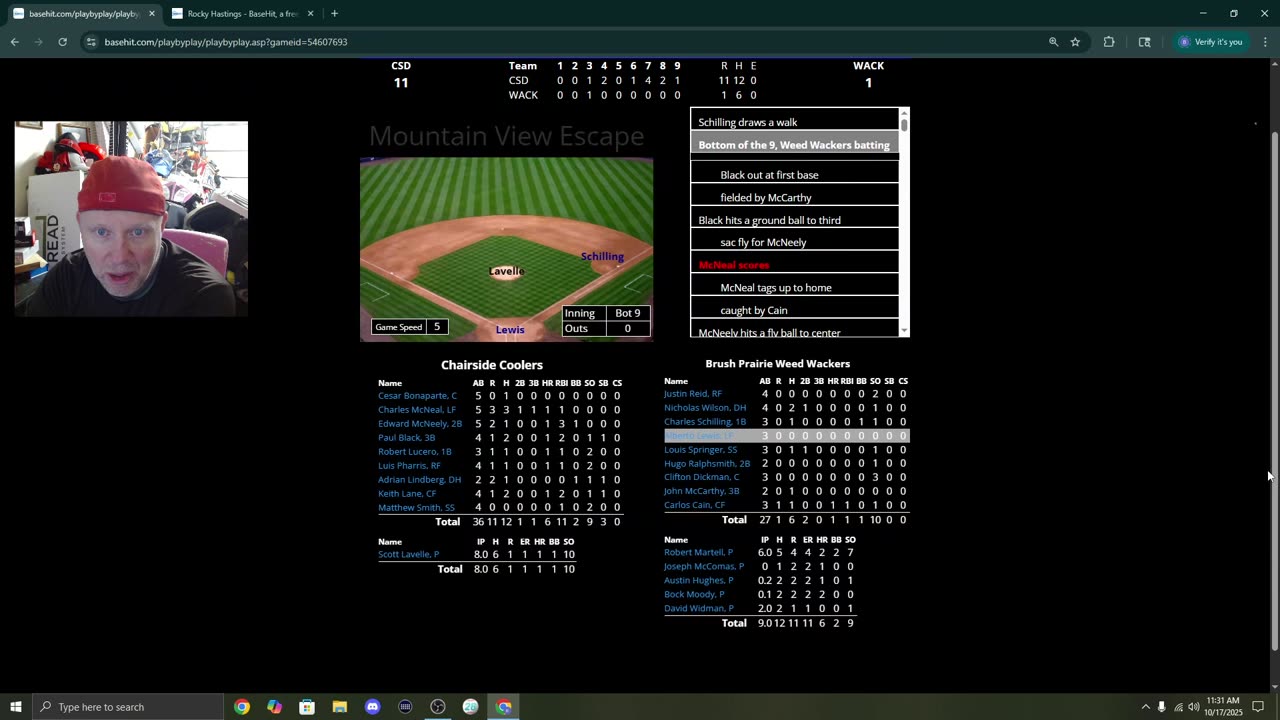Open Chrome's three-dot menu
The image size is (1280, 720).
pyautogui.click(x=1265, y=42)
